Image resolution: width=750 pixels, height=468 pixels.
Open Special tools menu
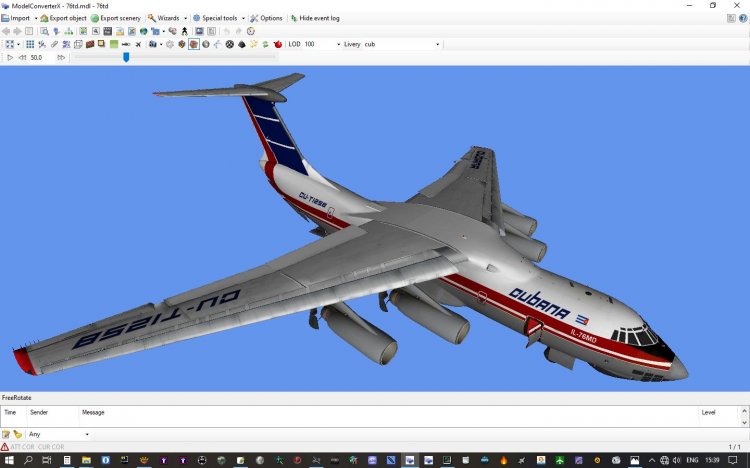tap(215, 18)
